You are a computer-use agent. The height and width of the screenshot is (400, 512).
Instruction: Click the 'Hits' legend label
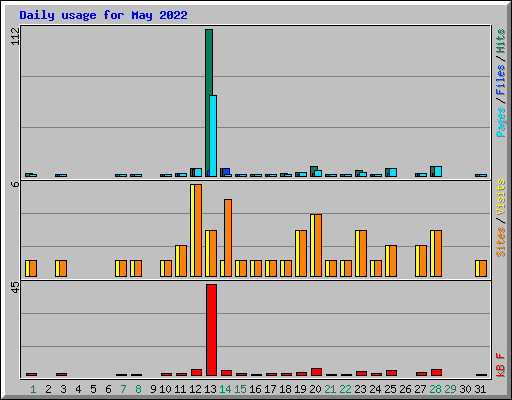click(x=501, y=41)
